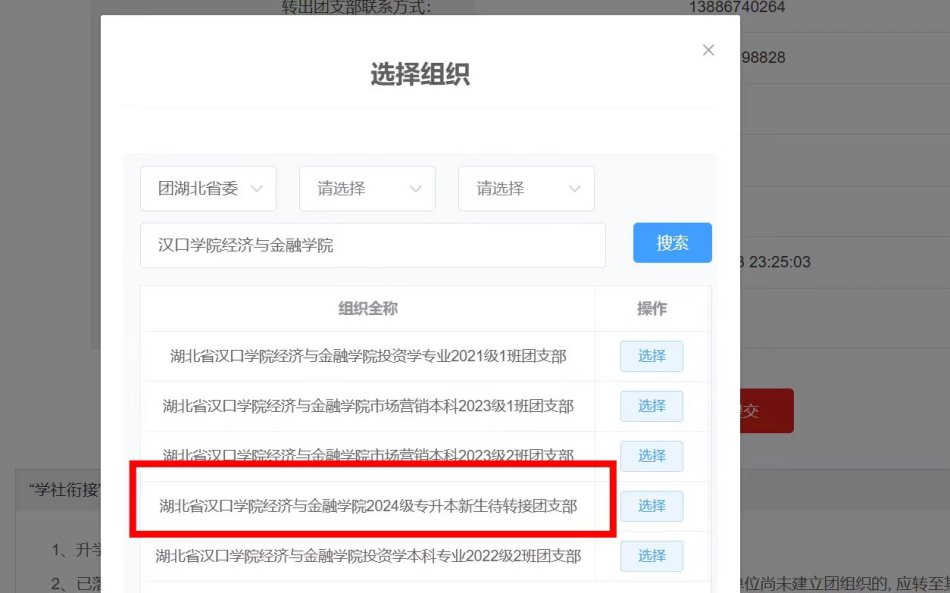Click the 组织全称 column header
Viewport: 950px width, 593px height.
coord(369,309)
